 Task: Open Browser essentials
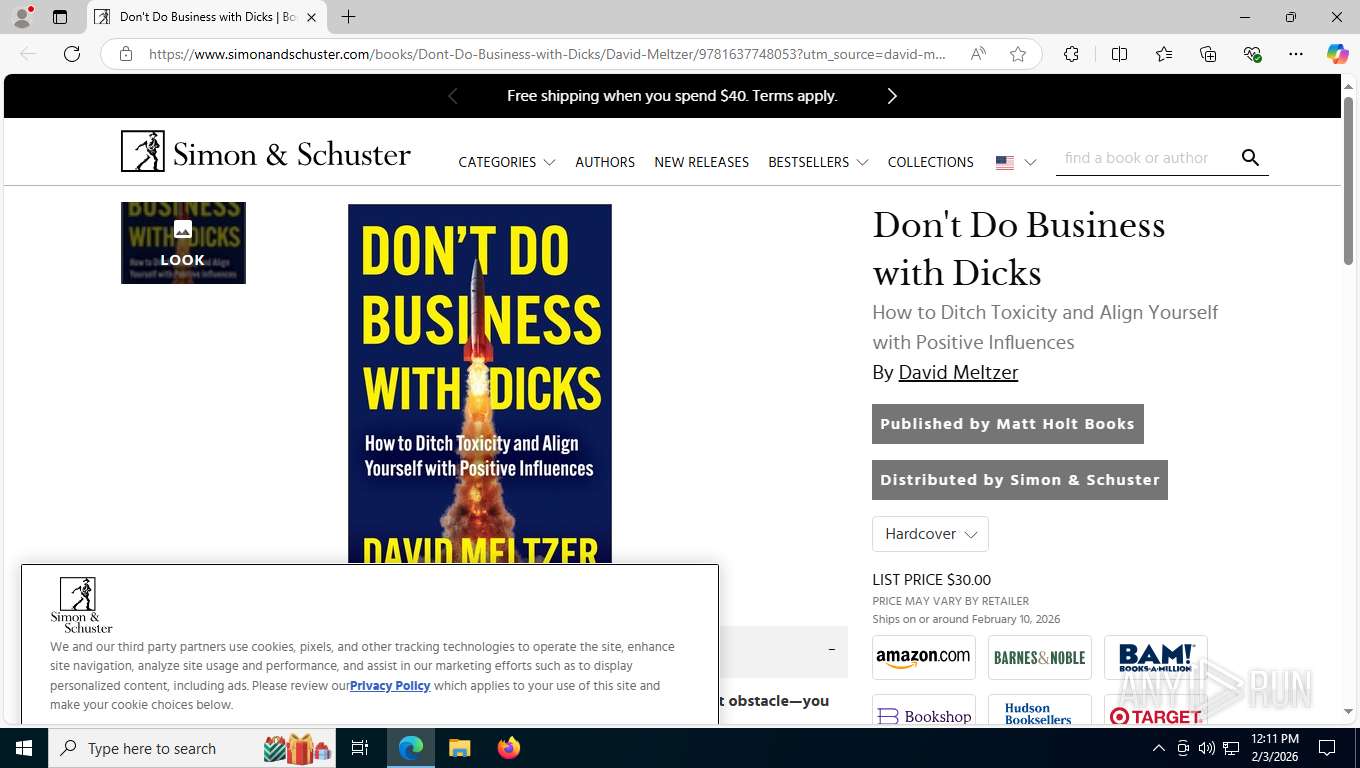[x=1252, y=54]
